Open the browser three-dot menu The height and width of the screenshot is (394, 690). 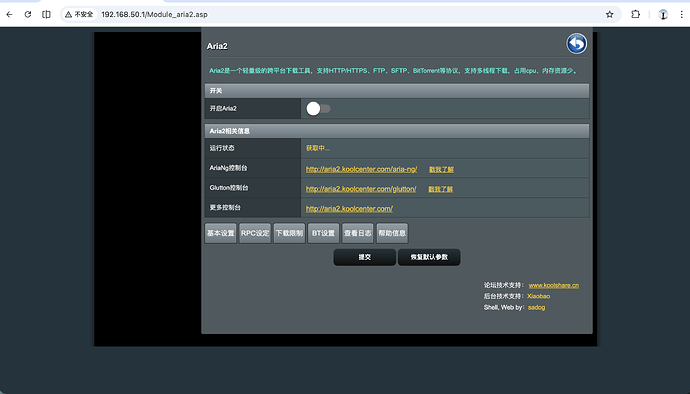(682, 15)
